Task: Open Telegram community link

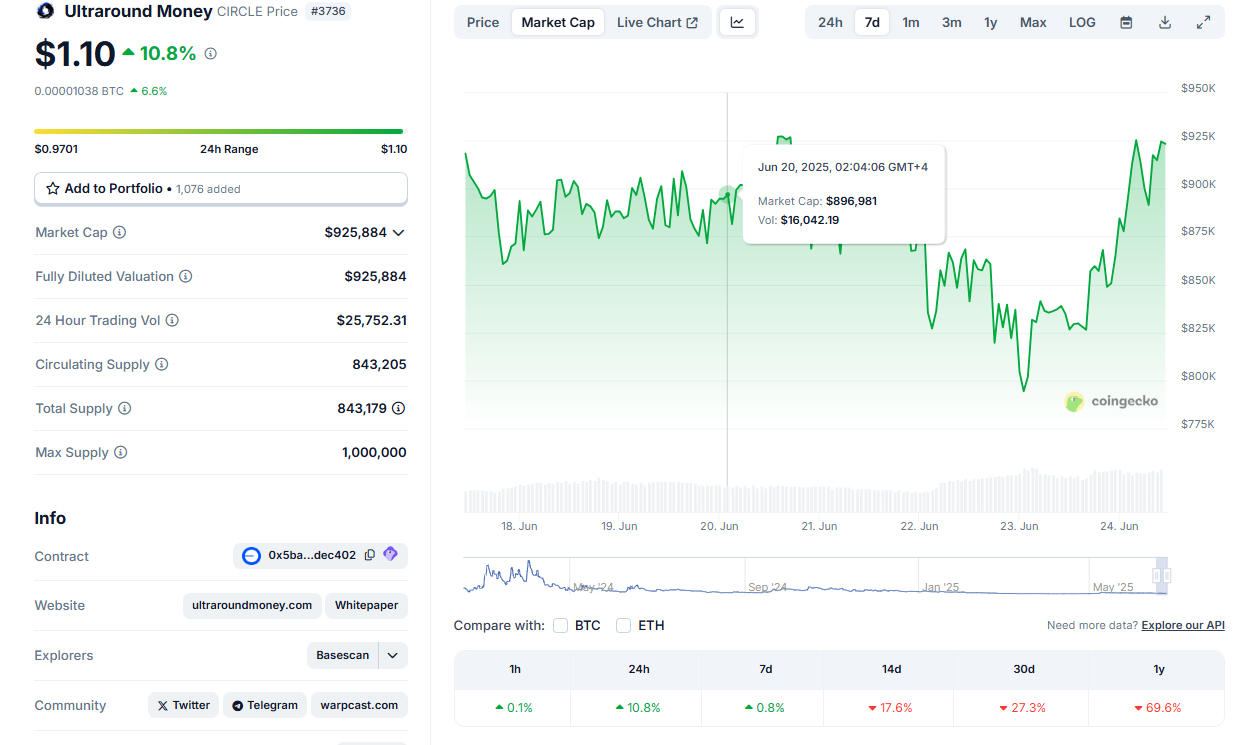Action: click(x=265, y=705)
